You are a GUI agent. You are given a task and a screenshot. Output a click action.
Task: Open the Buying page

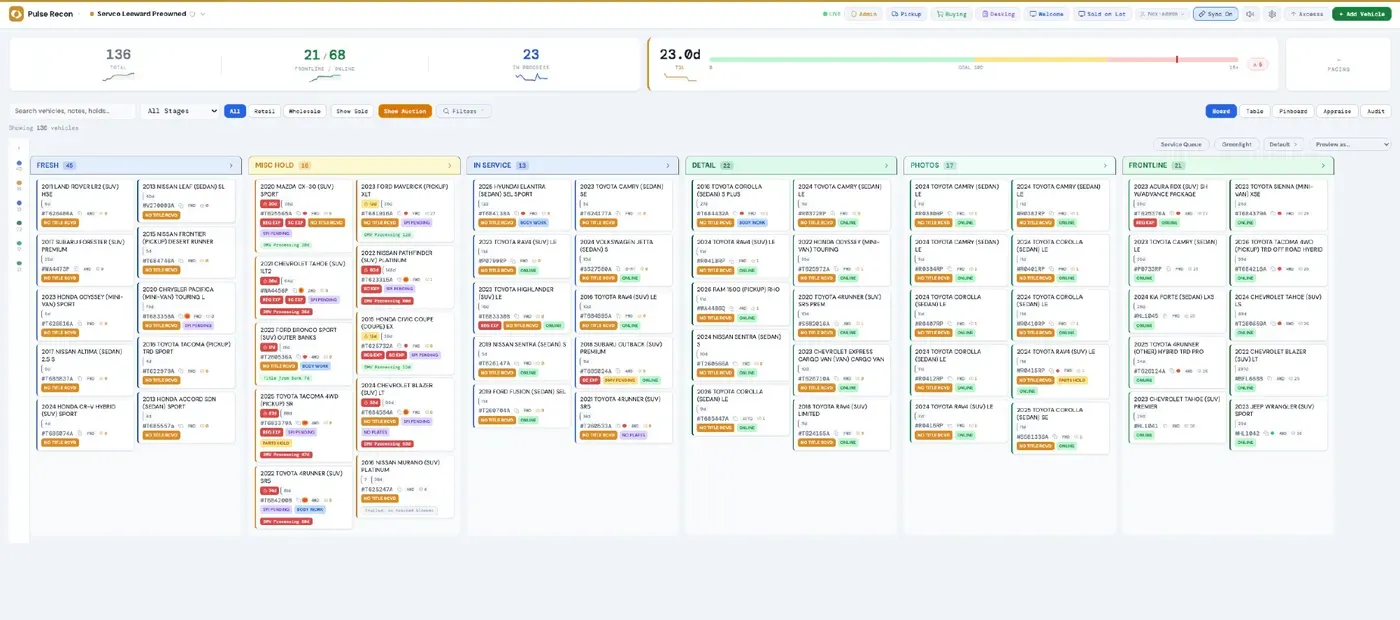pos(951,14)
